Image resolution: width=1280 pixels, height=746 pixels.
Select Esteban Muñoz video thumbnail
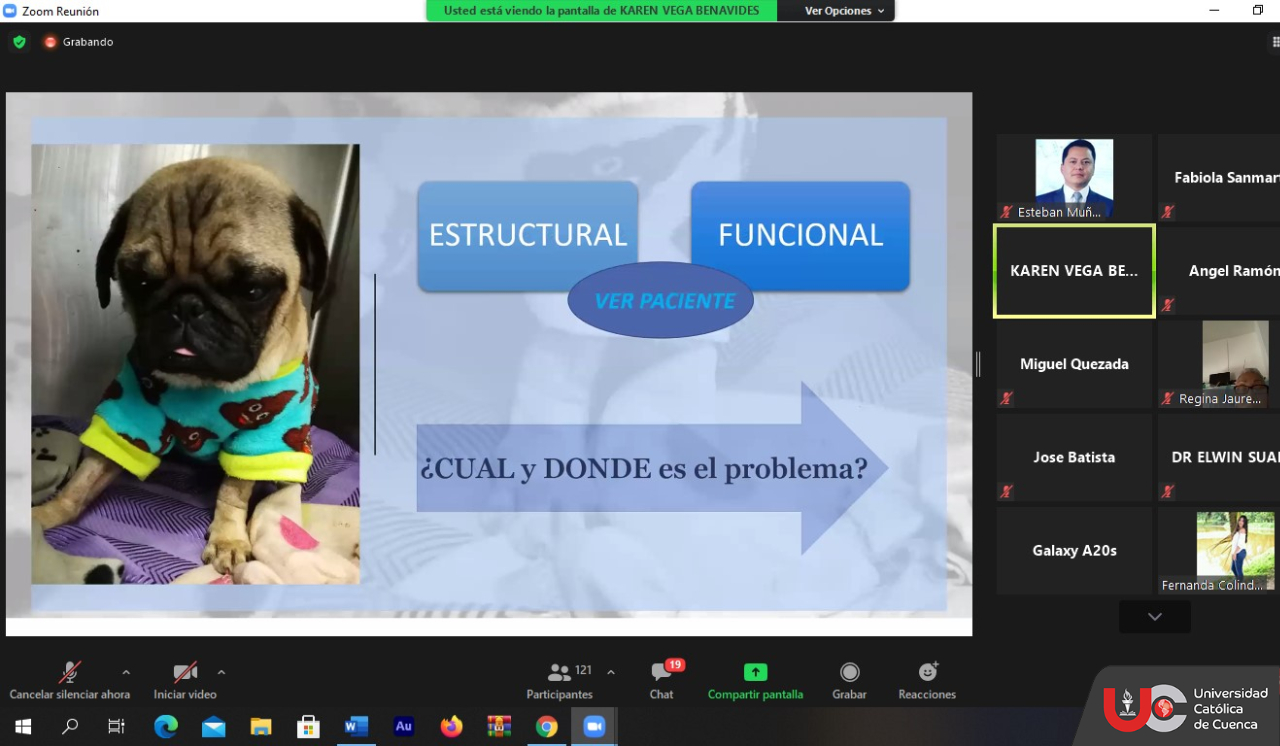(x=1074, y=178)
